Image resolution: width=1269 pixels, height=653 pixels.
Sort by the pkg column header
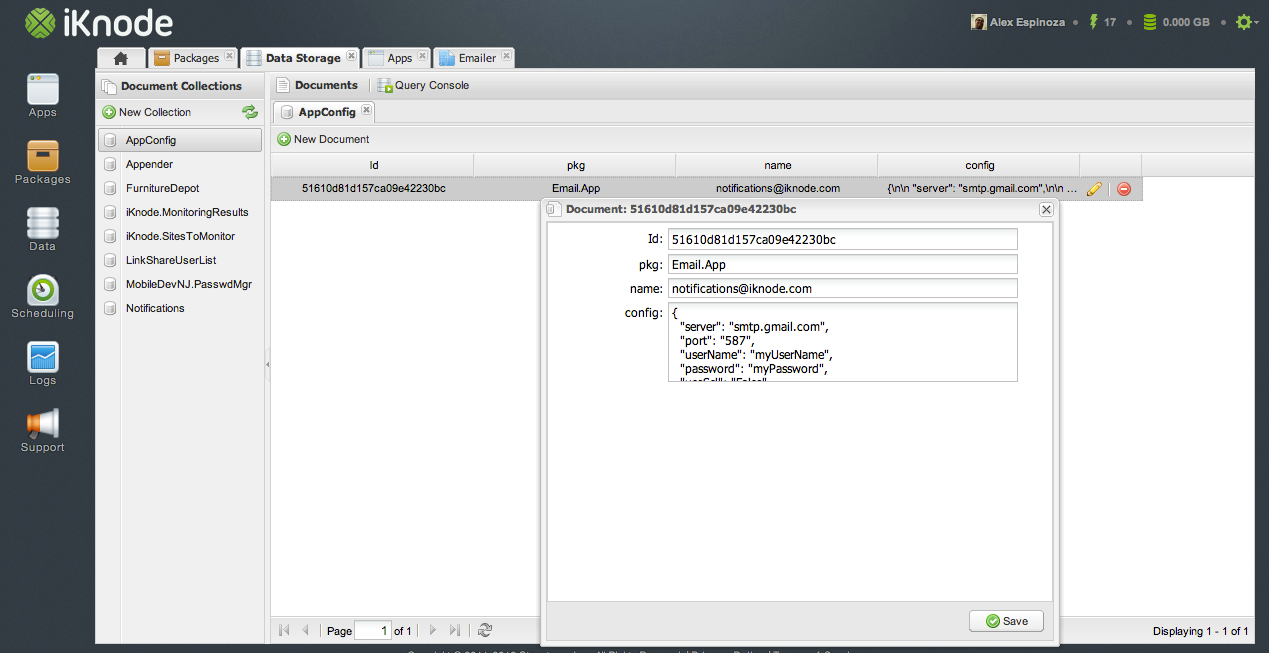(x=575, y=165)
